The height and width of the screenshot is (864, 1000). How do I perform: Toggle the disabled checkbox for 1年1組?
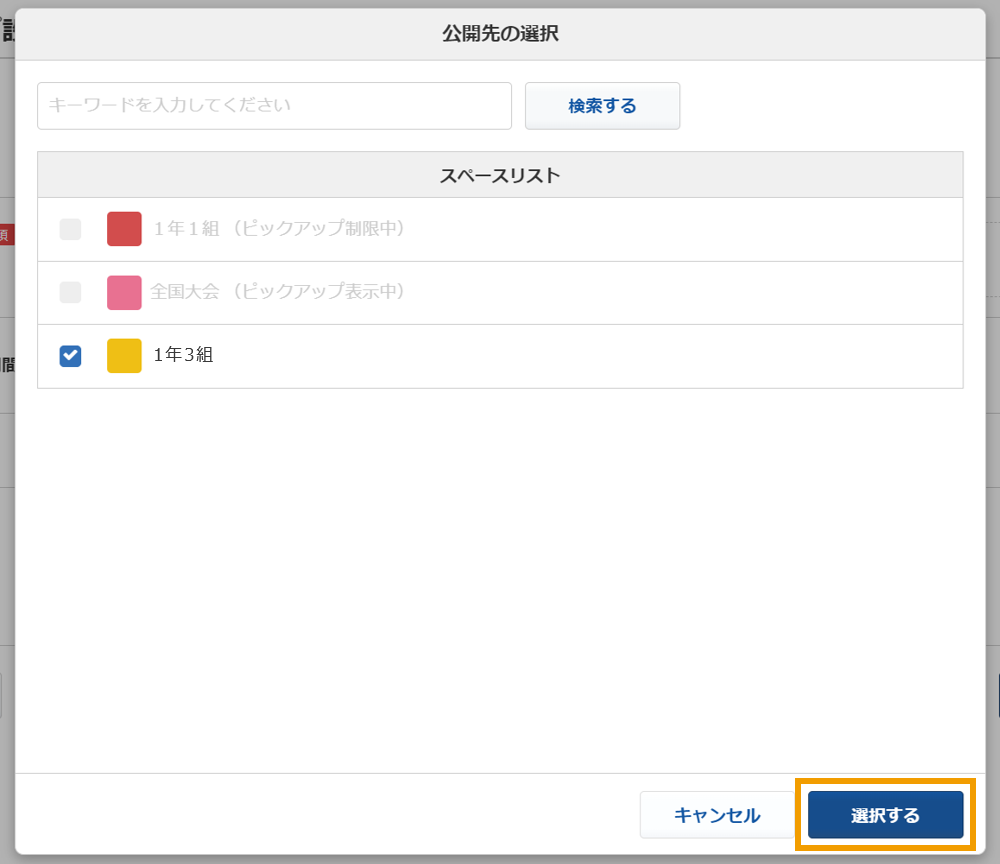(x=70, y=229)
